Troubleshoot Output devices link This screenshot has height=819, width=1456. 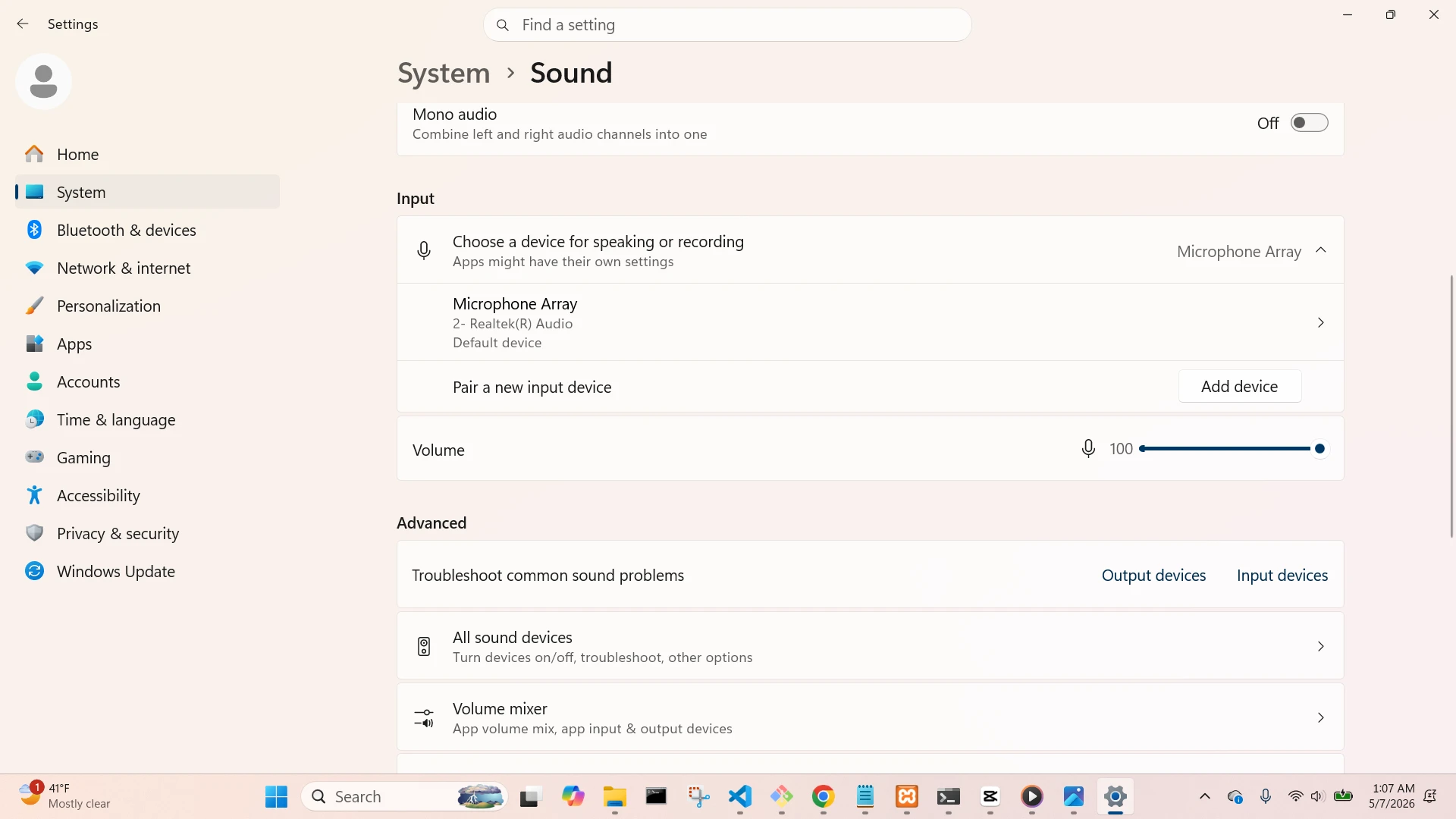1153,576
